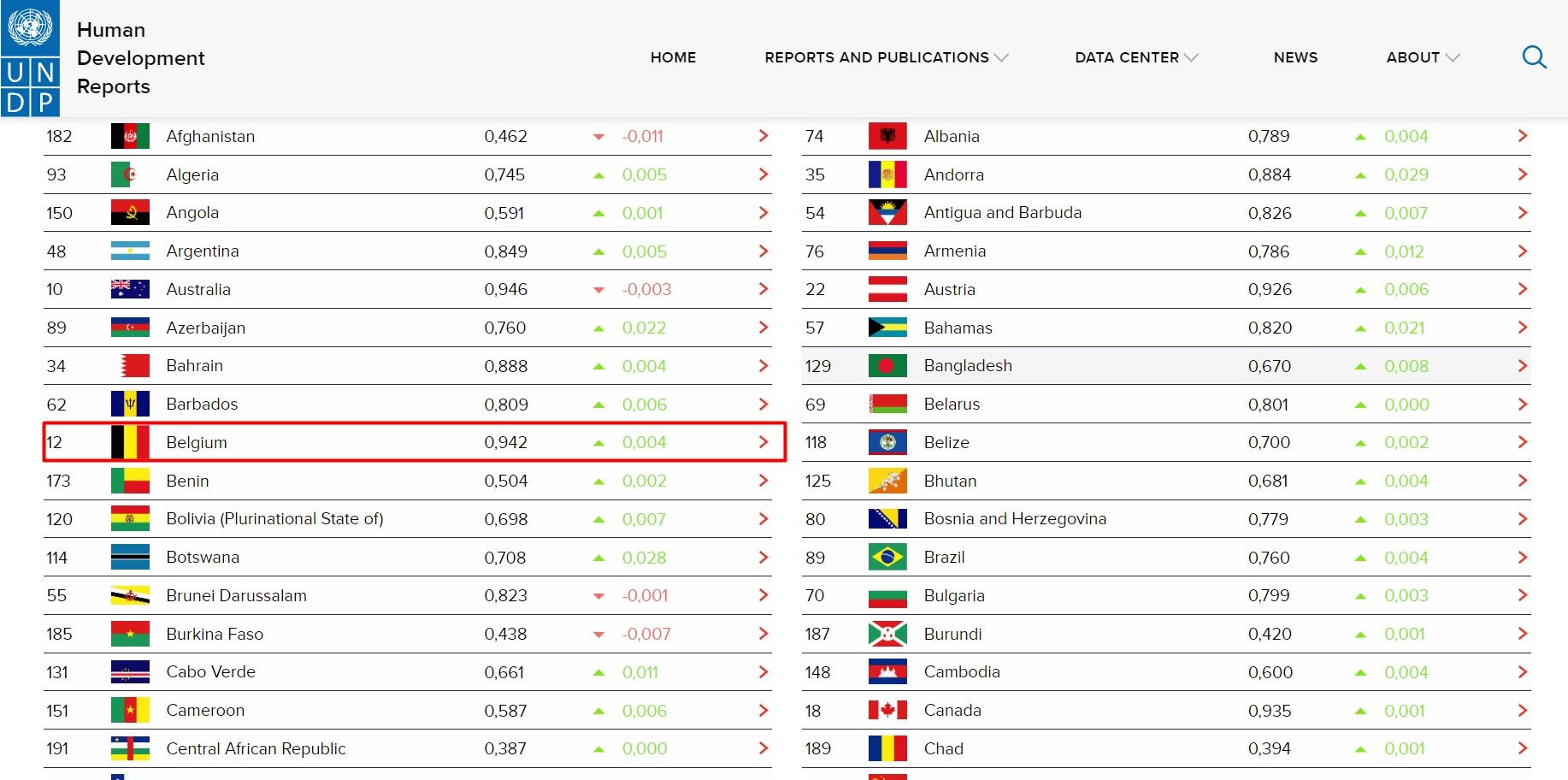The width and height of the screenshot is (1568, 780).
Task: Click the Canada flag icon
Action: point(887,710)
